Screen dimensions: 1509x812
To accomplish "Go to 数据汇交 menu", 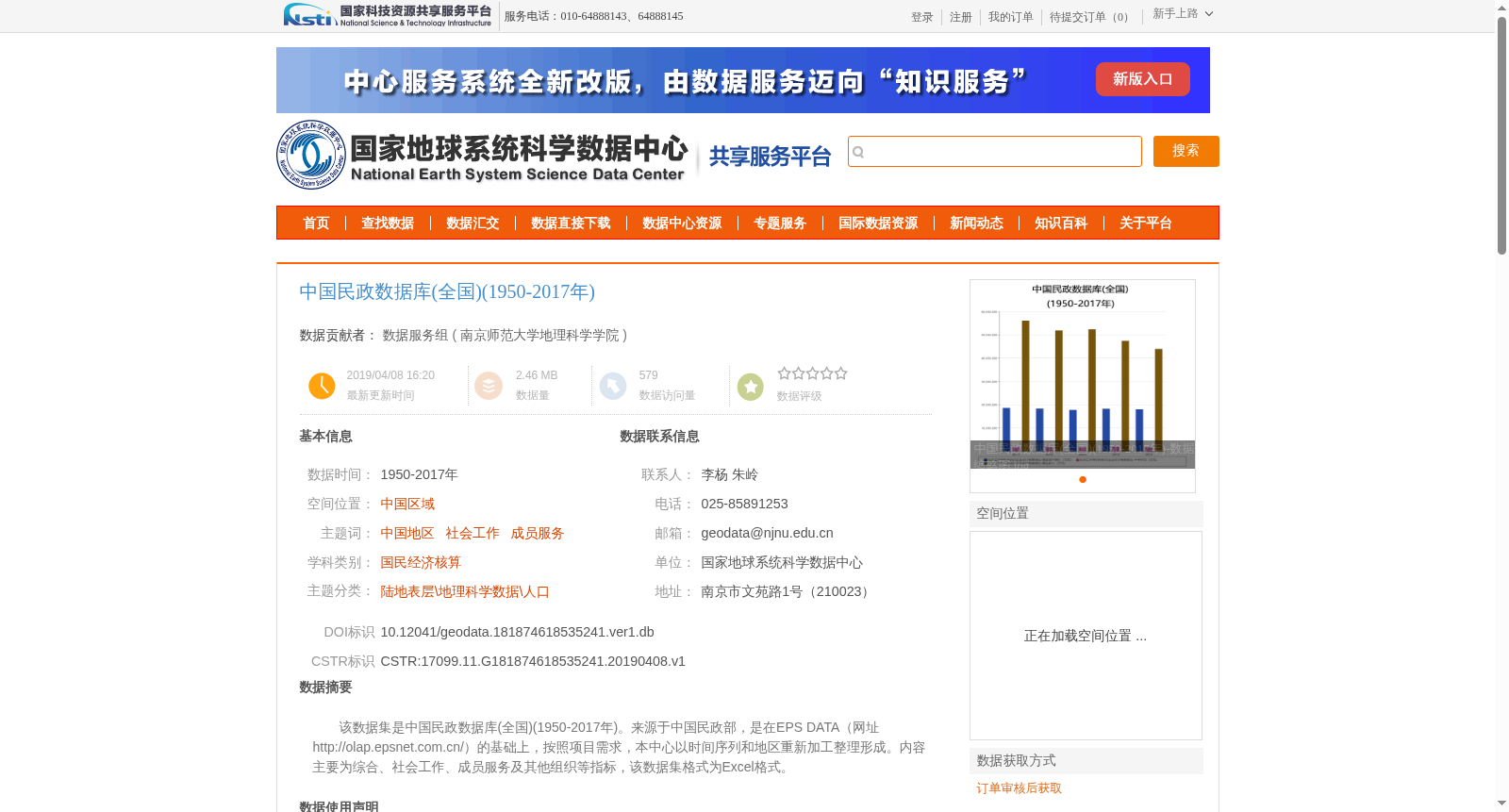I will click(473, 224).
